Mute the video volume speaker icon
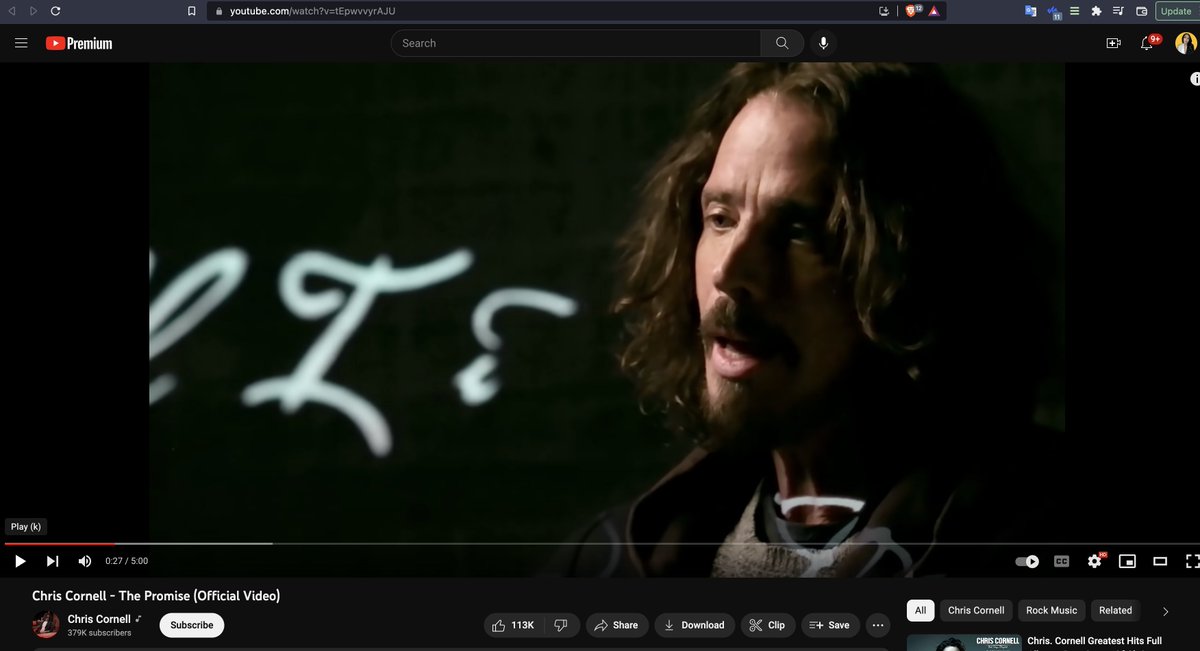Image resolution: width=1200 pixels, height=651 pixels. pyautogui.click(x=85, y=561)
